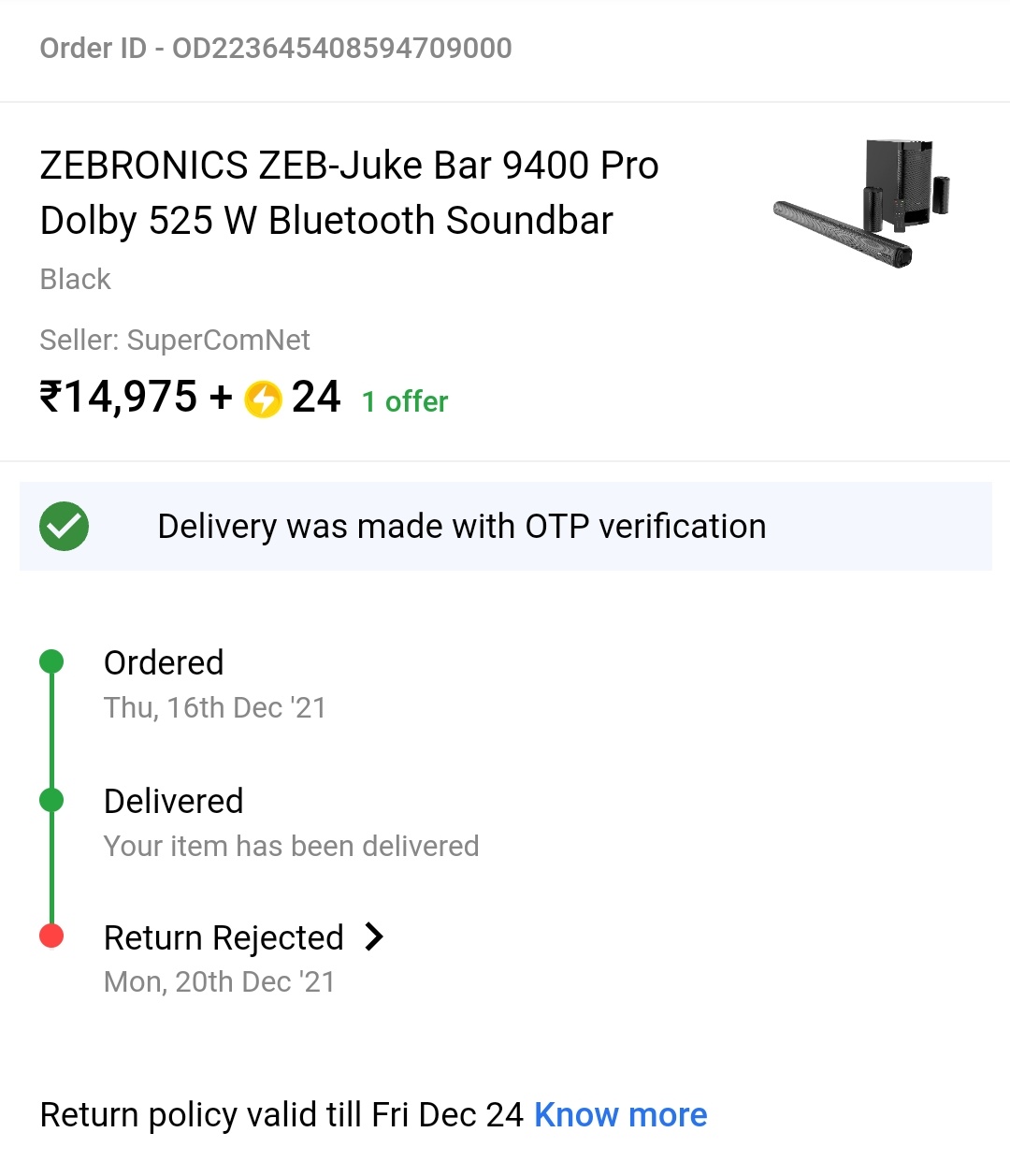Tap the Mon, 20th Dec '21 rejection date

pos(219,981)
